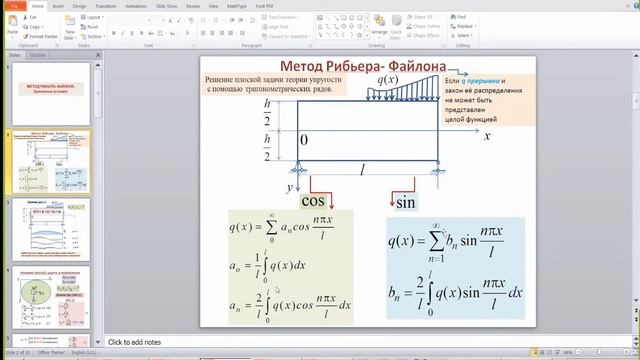The width and height of the screenshot is (640, 360).
Task: Click the Copy command
Action: 33,27
